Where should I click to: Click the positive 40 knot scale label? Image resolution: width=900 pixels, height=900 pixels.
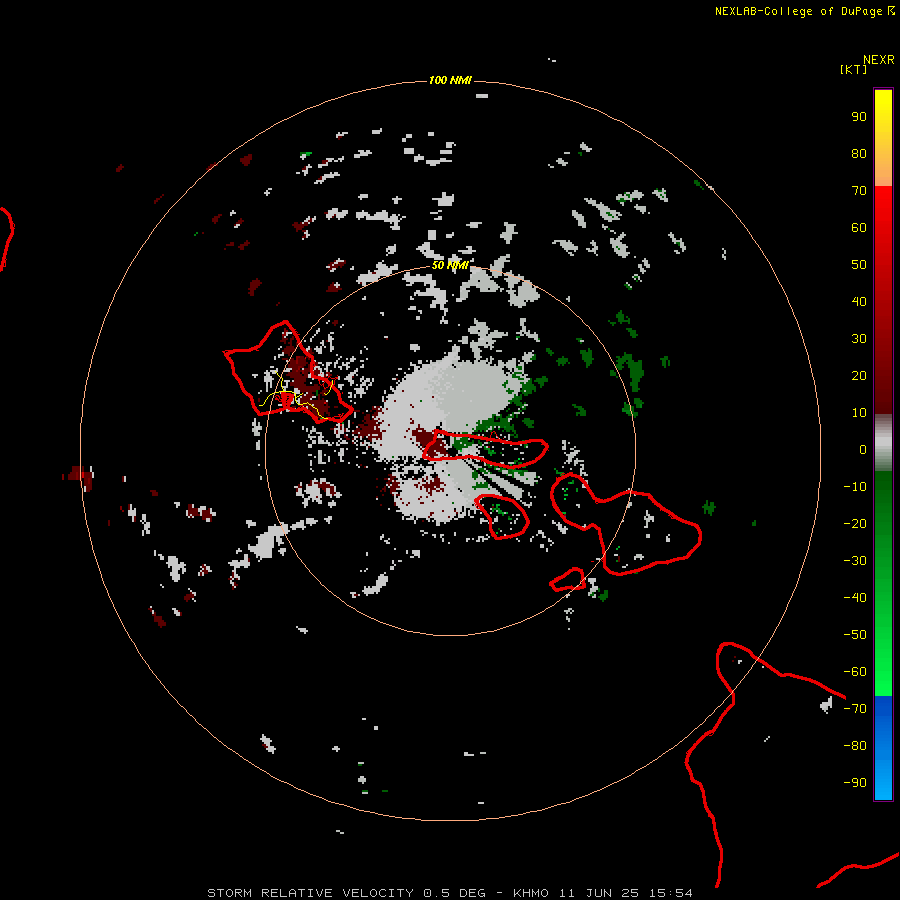(859, 301)
